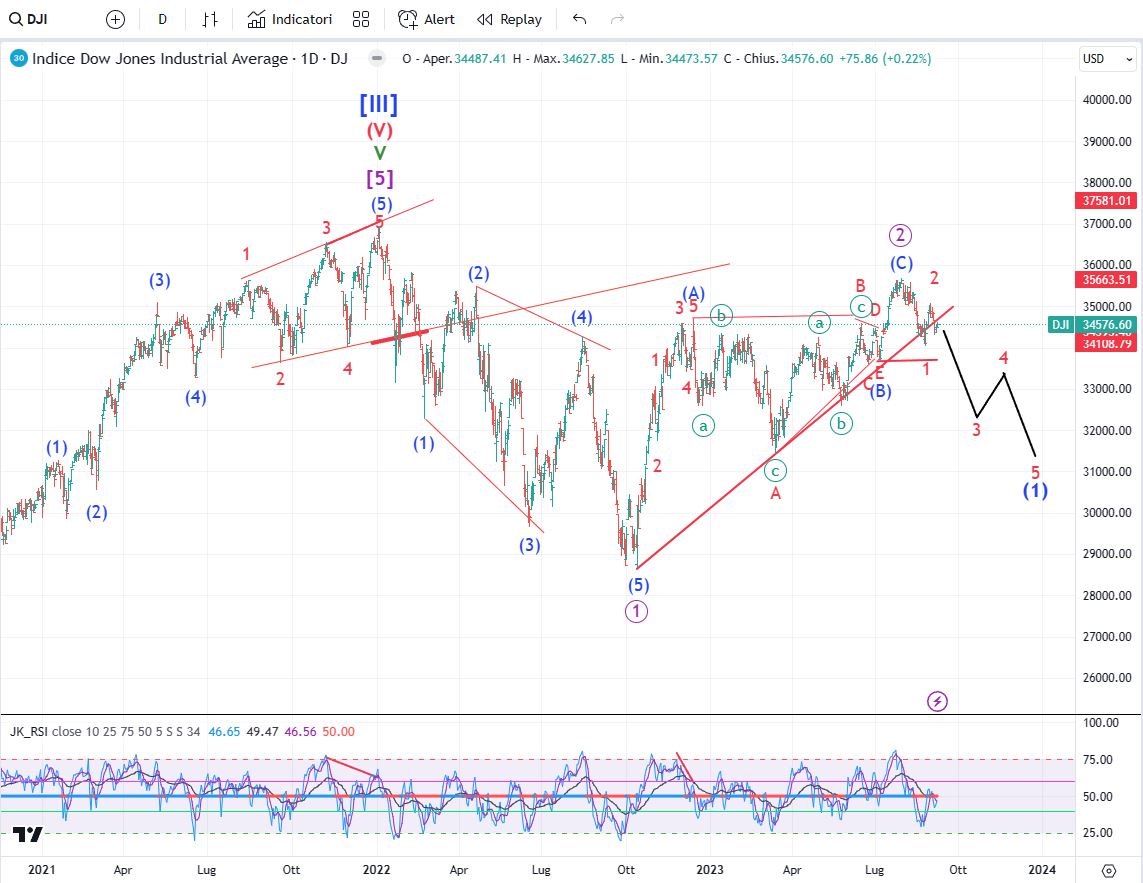1143x883 pixels.
Task: Add symbol to compare with plus icon
Action: click(x=115, y=20)
